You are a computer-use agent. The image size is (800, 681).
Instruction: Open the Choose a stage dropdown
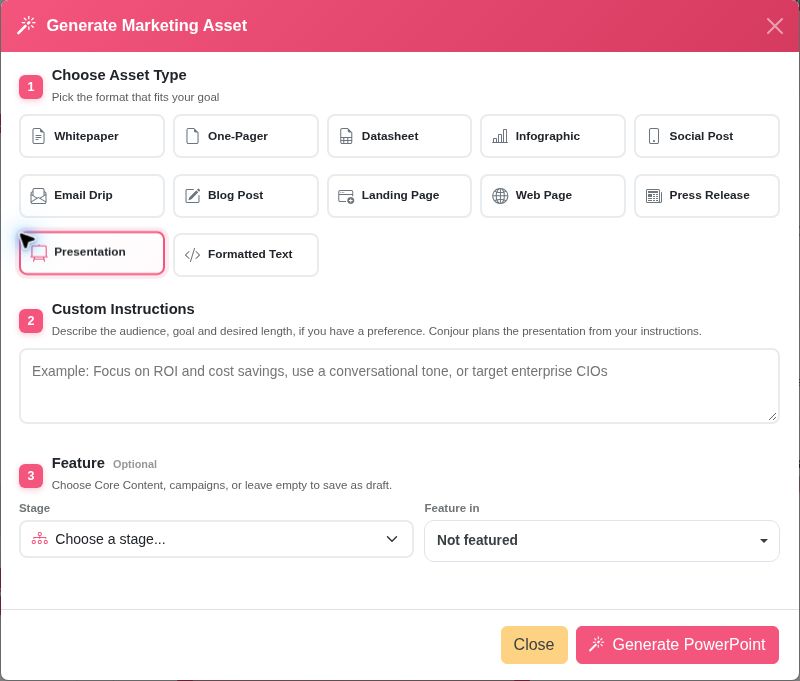tap(216, 539)
